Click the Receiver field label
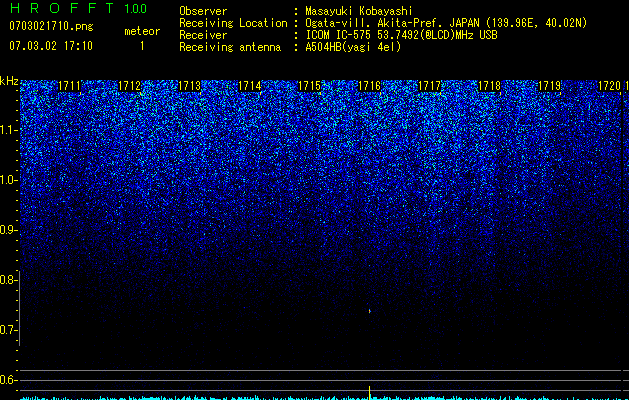This screenshot has width=629, height=400. (x=203, y=35)
